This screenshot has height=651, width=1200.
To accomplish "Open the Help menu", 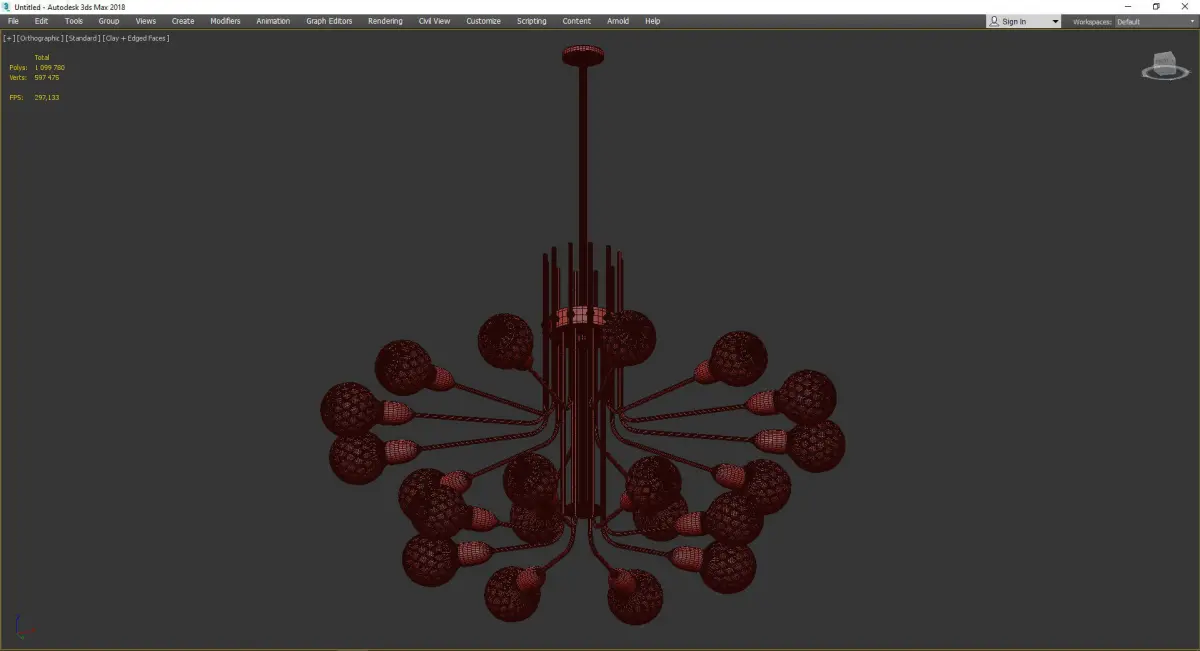I will (x=652, y=21).
